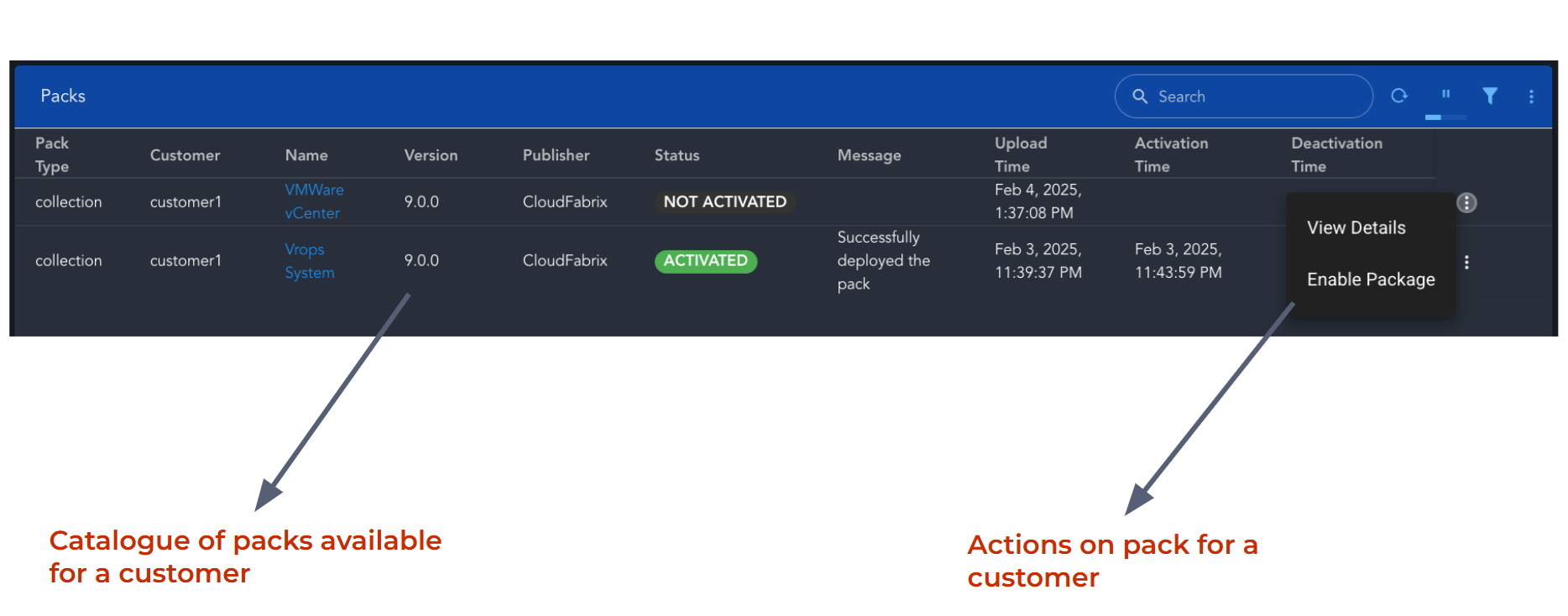Viewport: 1568px width, 616px height.
Task: Sort by the Pack Type column header
Action: [x=52, y=154]
